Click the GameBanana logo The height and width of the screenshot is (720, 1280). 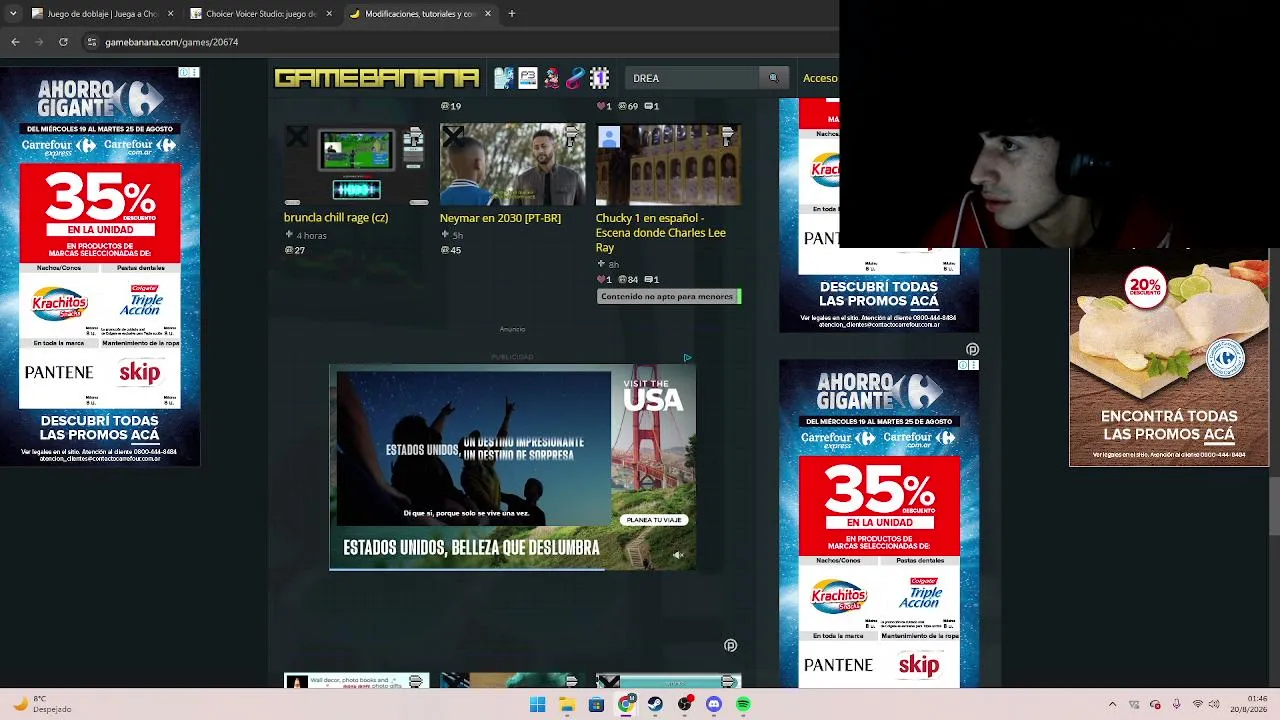pyautogui.click(x=376, y=78)
